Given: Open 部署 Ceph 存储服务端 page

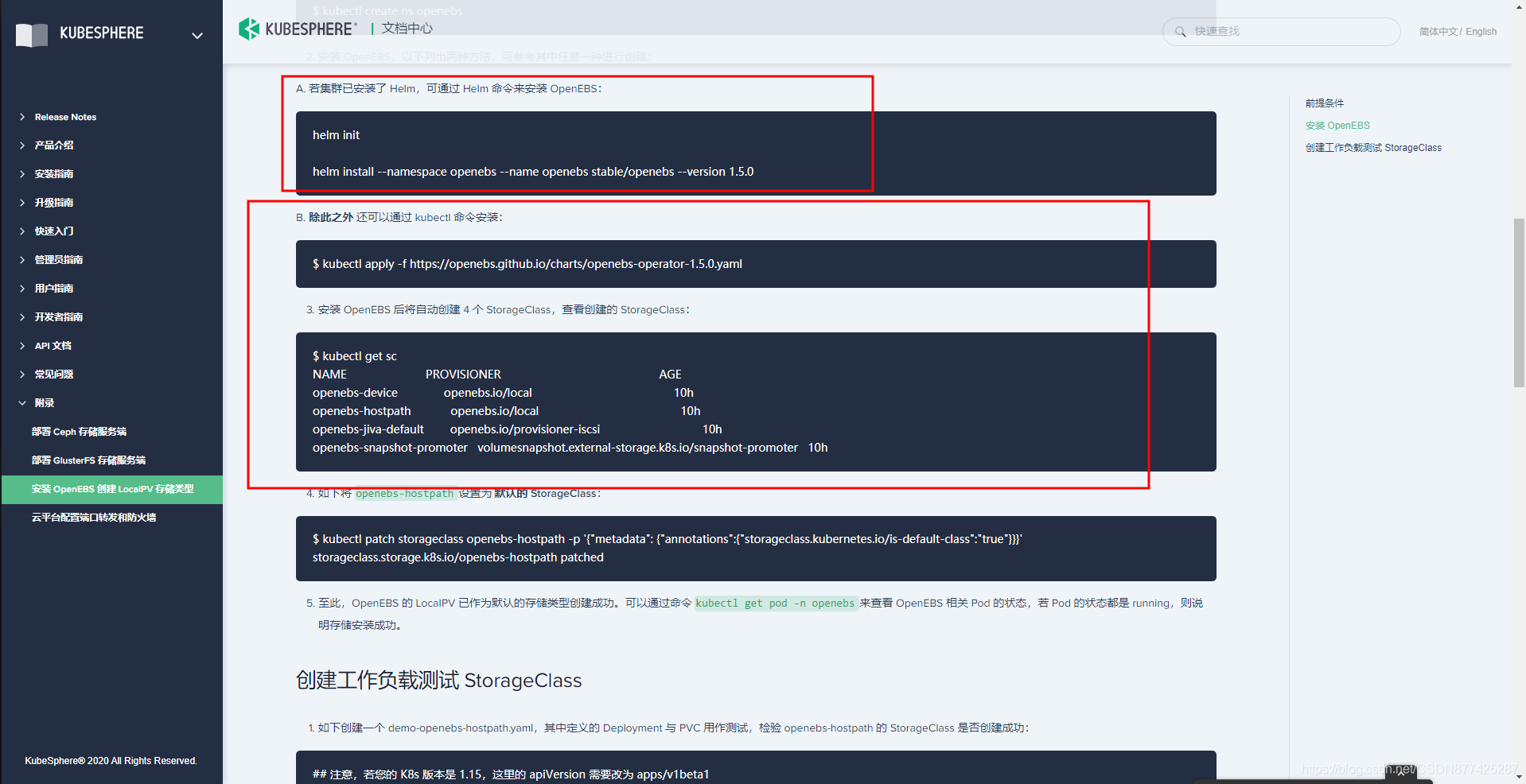Looking at the screenshot, I should point(79,432).
